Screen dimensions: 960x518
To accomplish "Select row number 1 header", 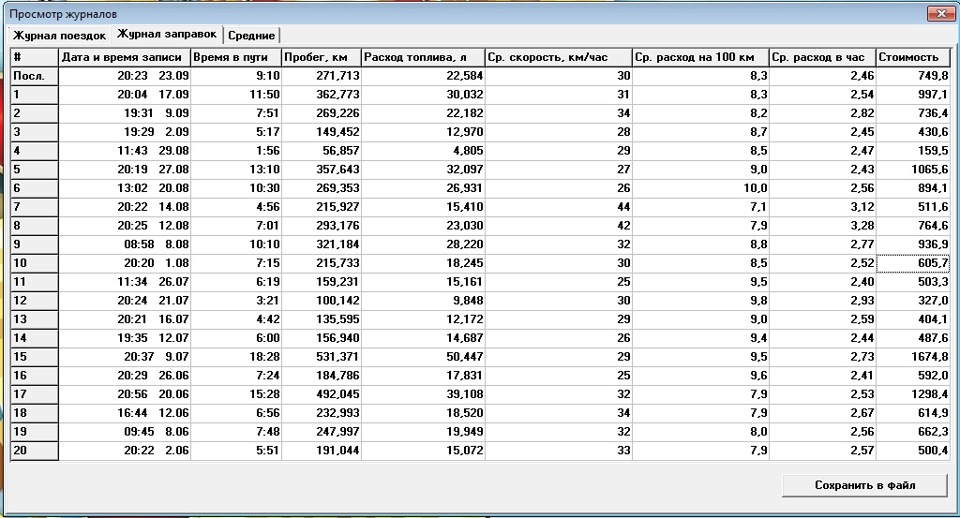I will point(34,94).
